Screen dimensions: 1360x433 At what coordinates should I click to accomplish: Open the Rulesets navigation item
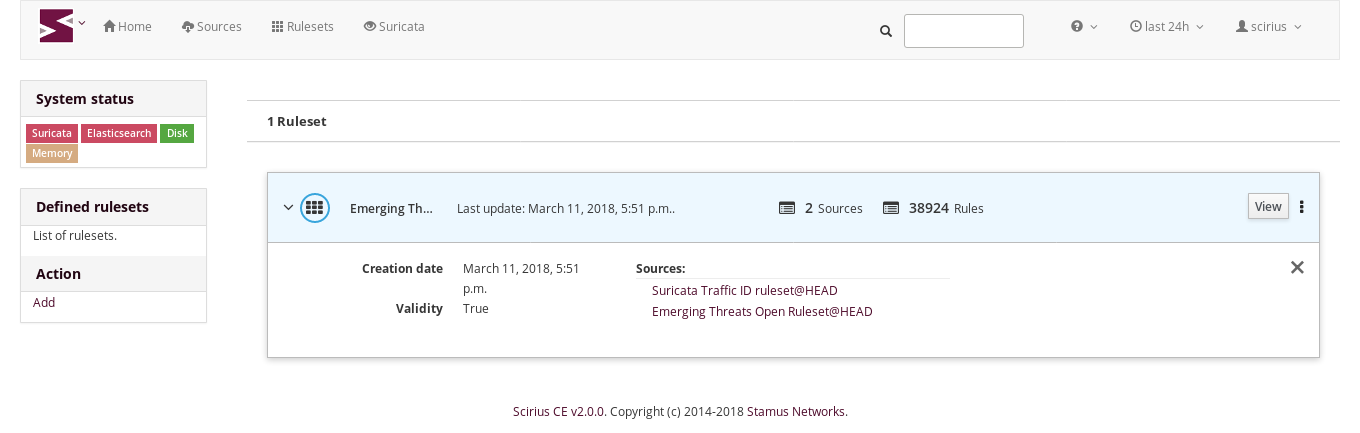coord(303,26)
